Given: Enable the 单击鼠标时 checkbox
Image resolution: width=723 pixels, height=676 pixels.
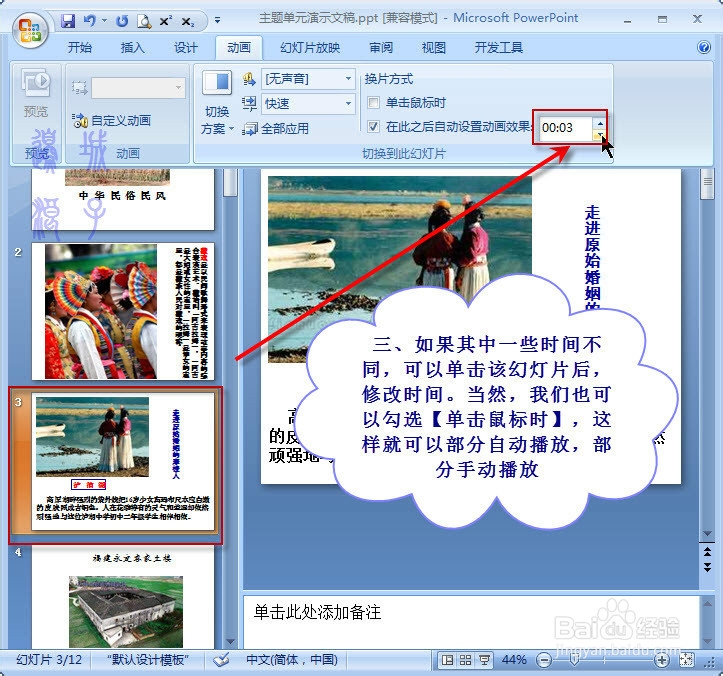Looking at the screenshot, I should [373, 102].
